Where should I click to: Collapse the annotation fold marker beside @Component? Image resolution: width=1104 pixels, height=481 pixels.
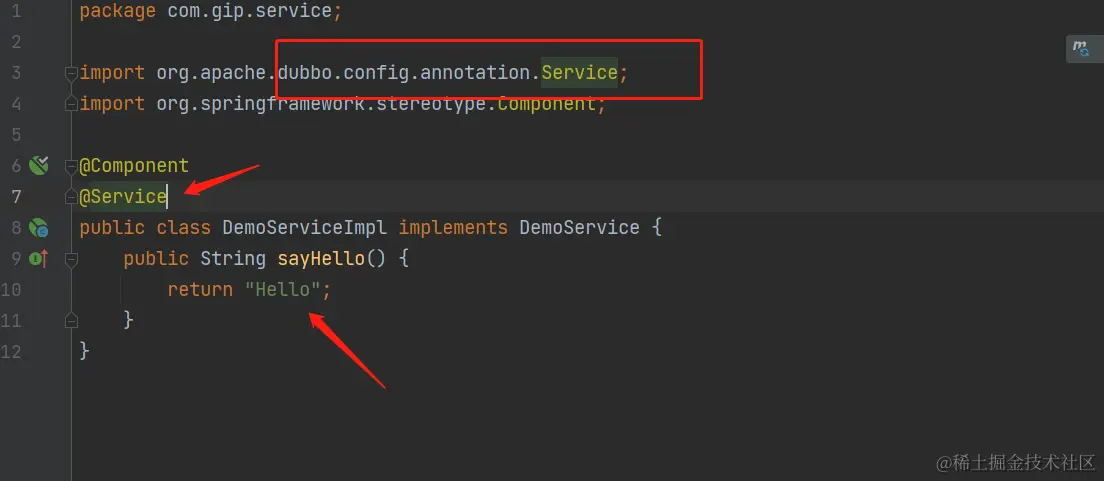tap(70, 166)
